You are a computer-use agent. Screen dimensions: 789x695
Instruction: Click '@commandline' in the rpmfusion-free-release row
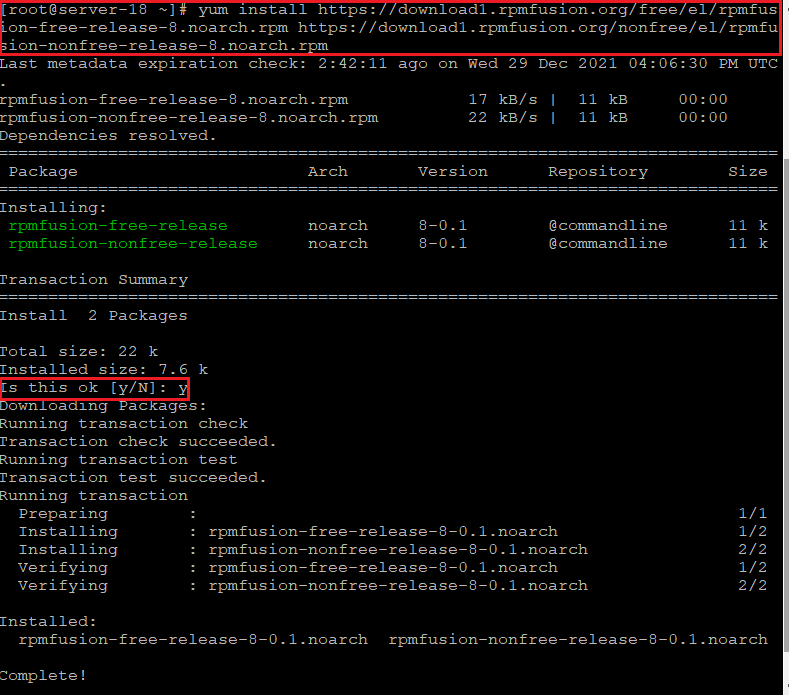point(608,225)
